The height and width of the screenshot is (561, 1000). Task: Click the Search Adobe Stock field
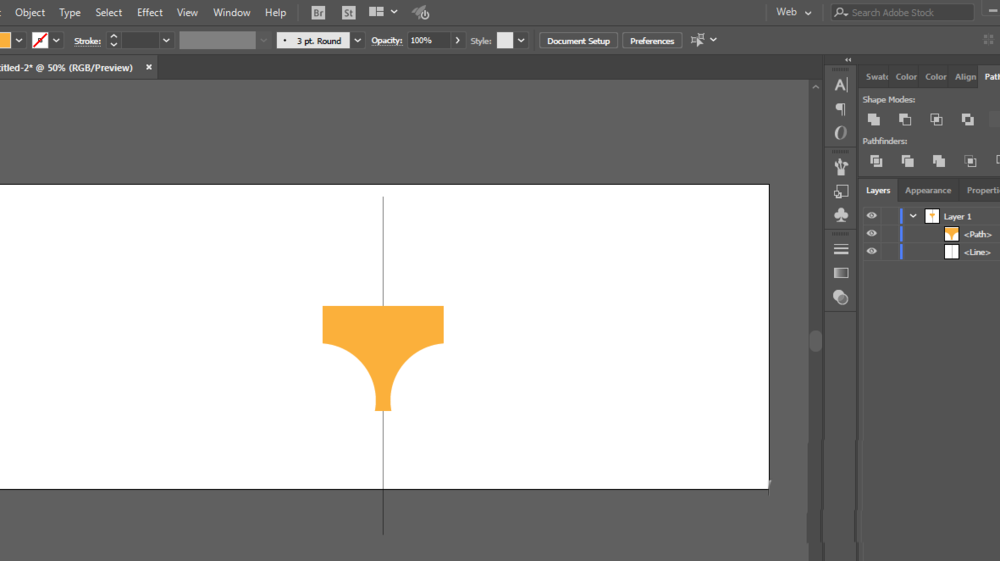(x=903, y=12)
